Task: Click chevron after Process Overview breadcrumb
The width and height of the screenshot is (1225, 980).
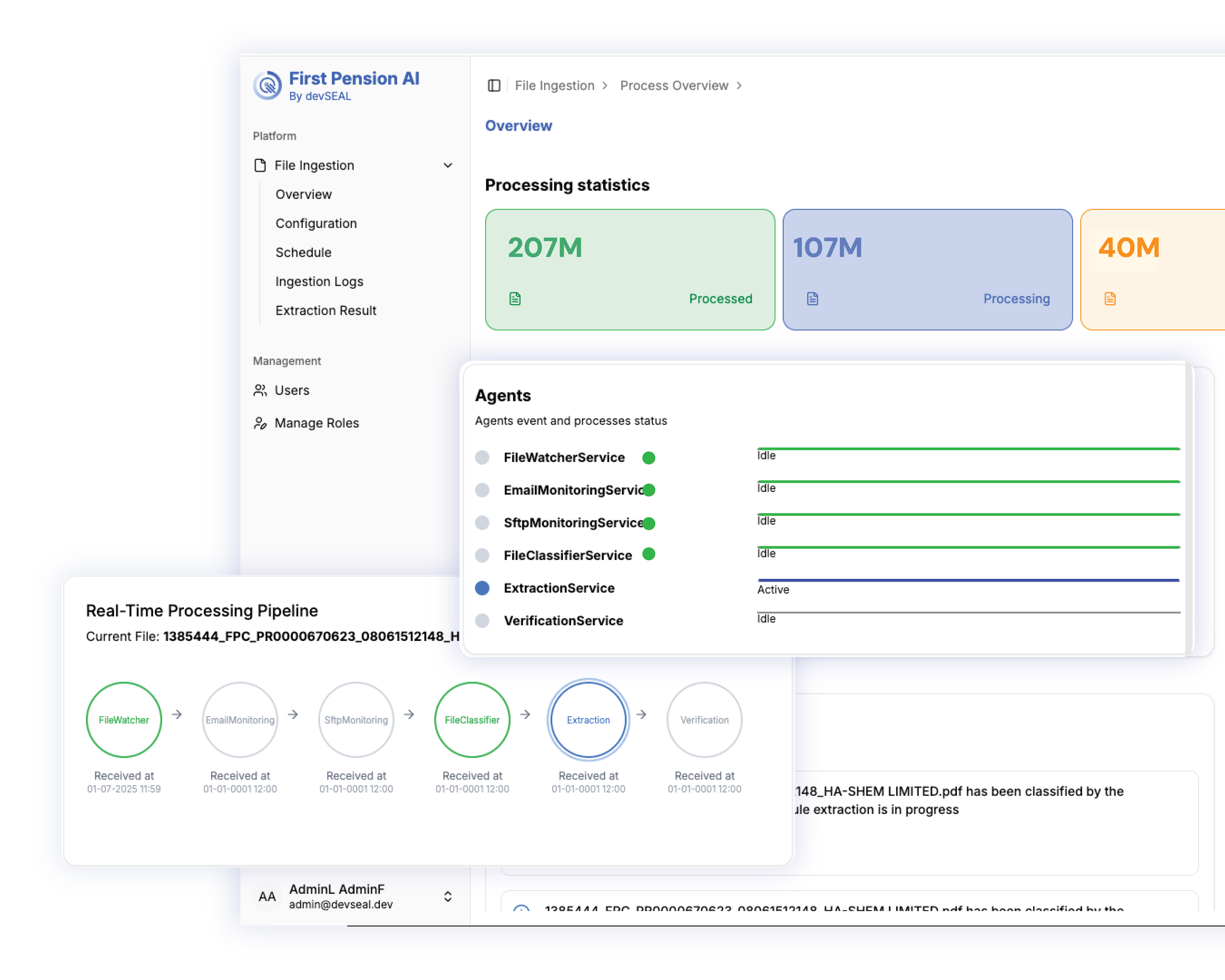Action: pos(739,86)
